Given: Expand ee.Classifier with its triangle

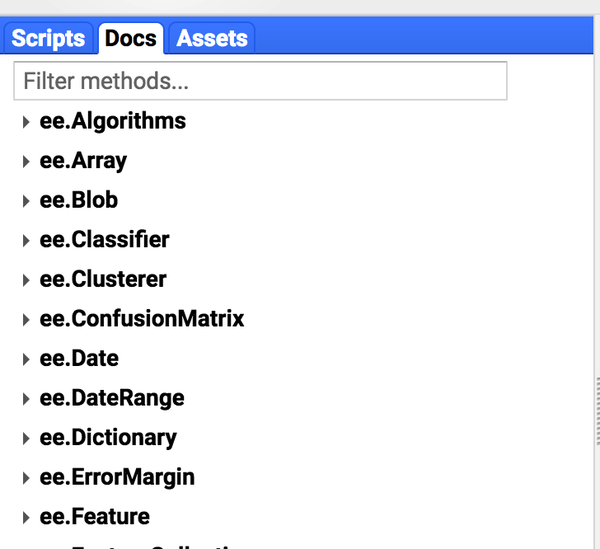Looking at the screenshot, I should pyautogui.click(x=26, y=240).
